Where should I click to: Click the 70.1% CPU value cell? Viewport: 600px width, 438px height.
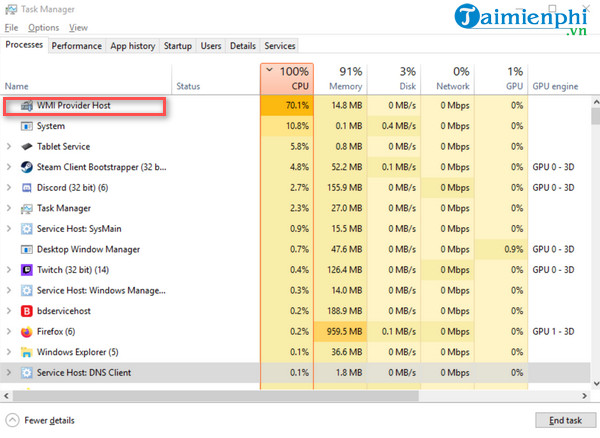(x=287, y=106)
